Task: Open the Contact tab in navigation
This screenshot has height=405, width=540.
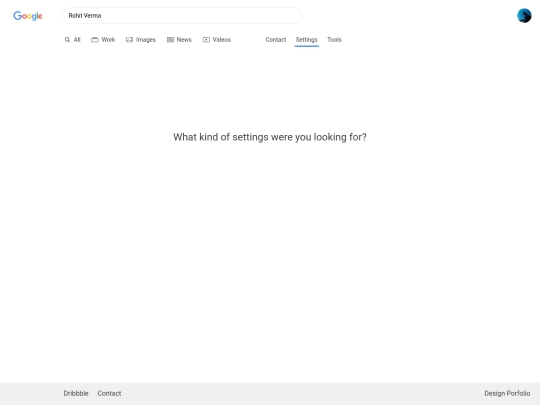Action: [276, 40]
